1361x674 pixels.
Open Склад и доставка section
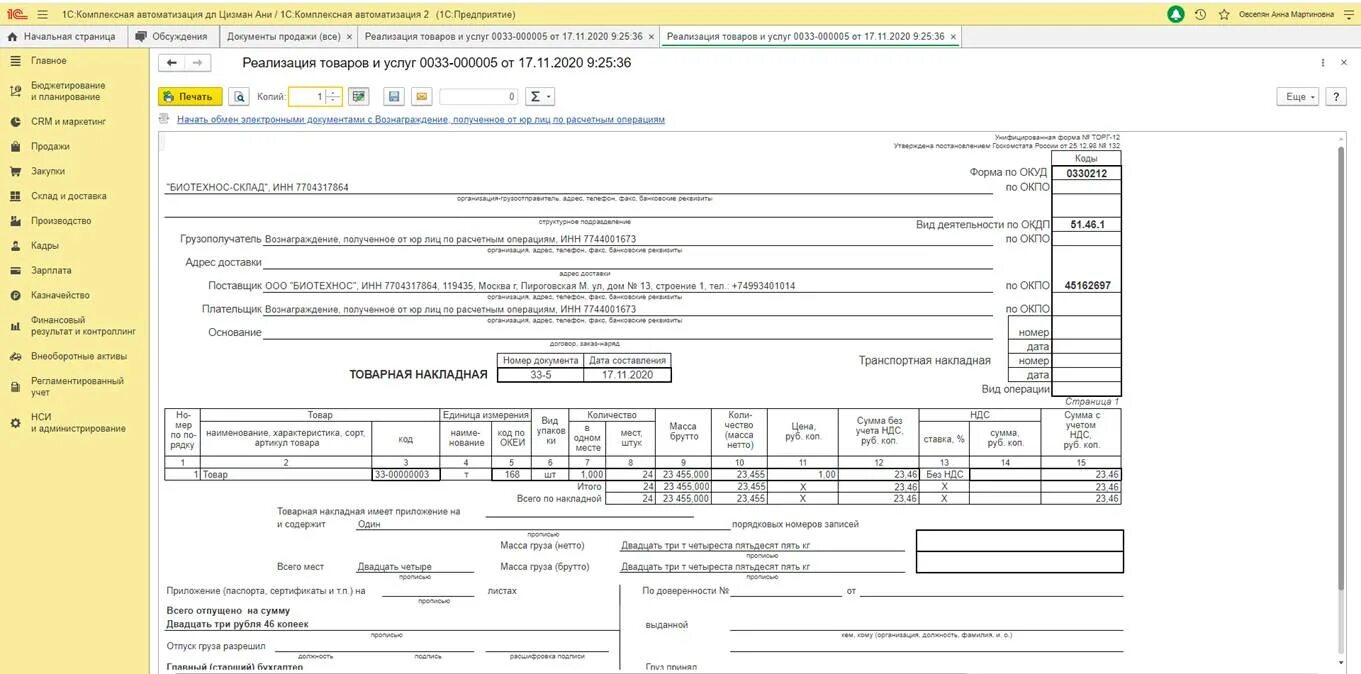[x=75, y=196]
